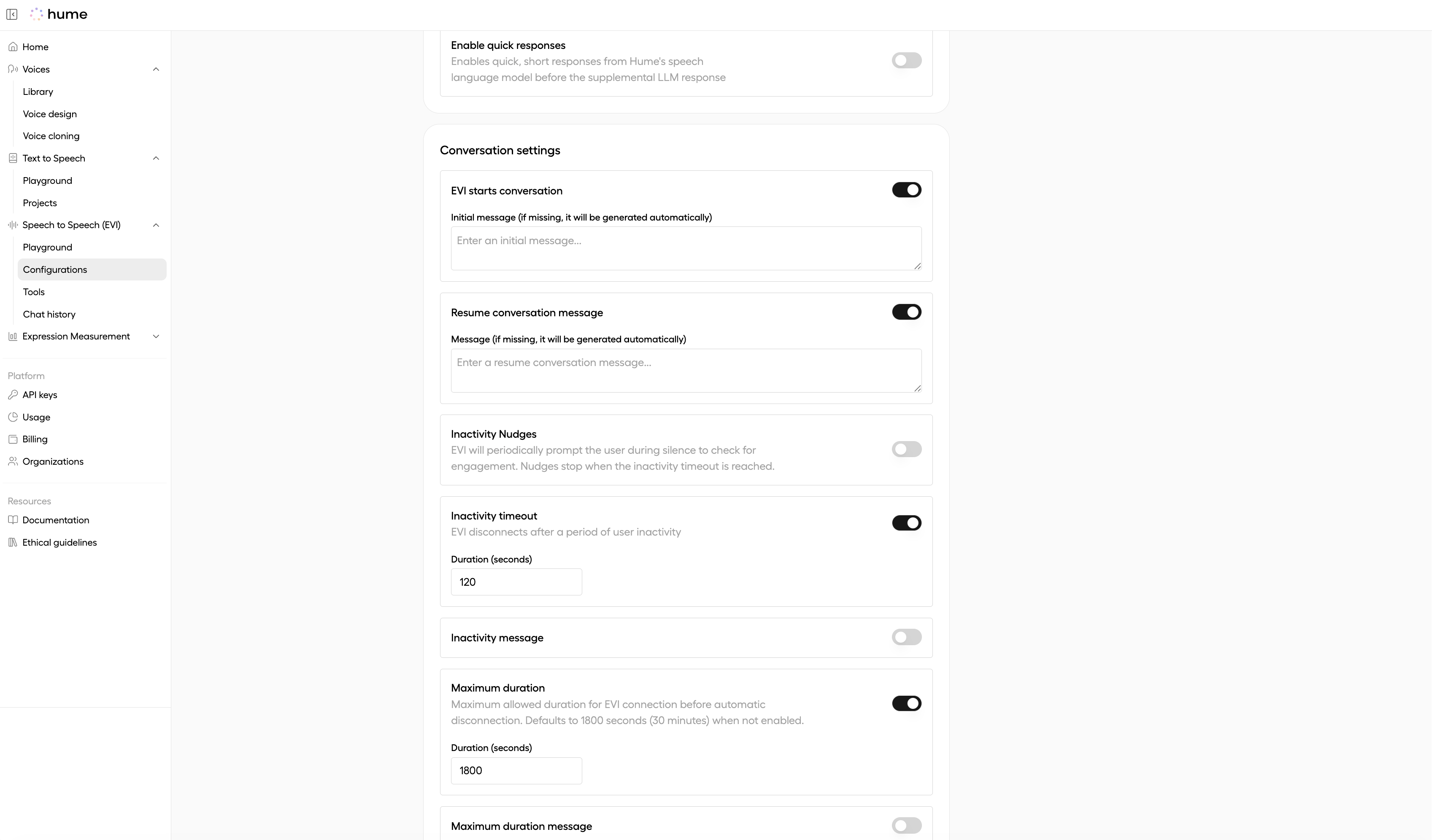
Task: Click the Home icon in sidebar
Action: [13, 46]
